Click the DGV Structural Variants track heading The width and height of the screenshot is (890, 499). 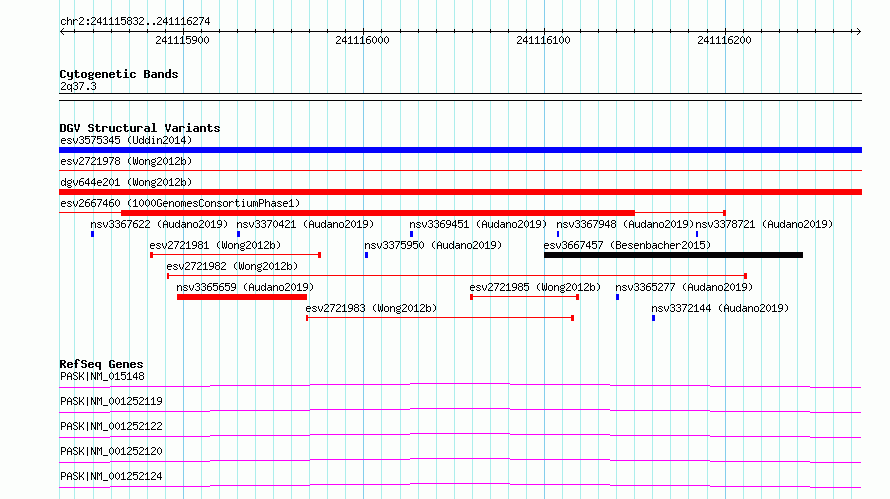click(x=140, y=128)
